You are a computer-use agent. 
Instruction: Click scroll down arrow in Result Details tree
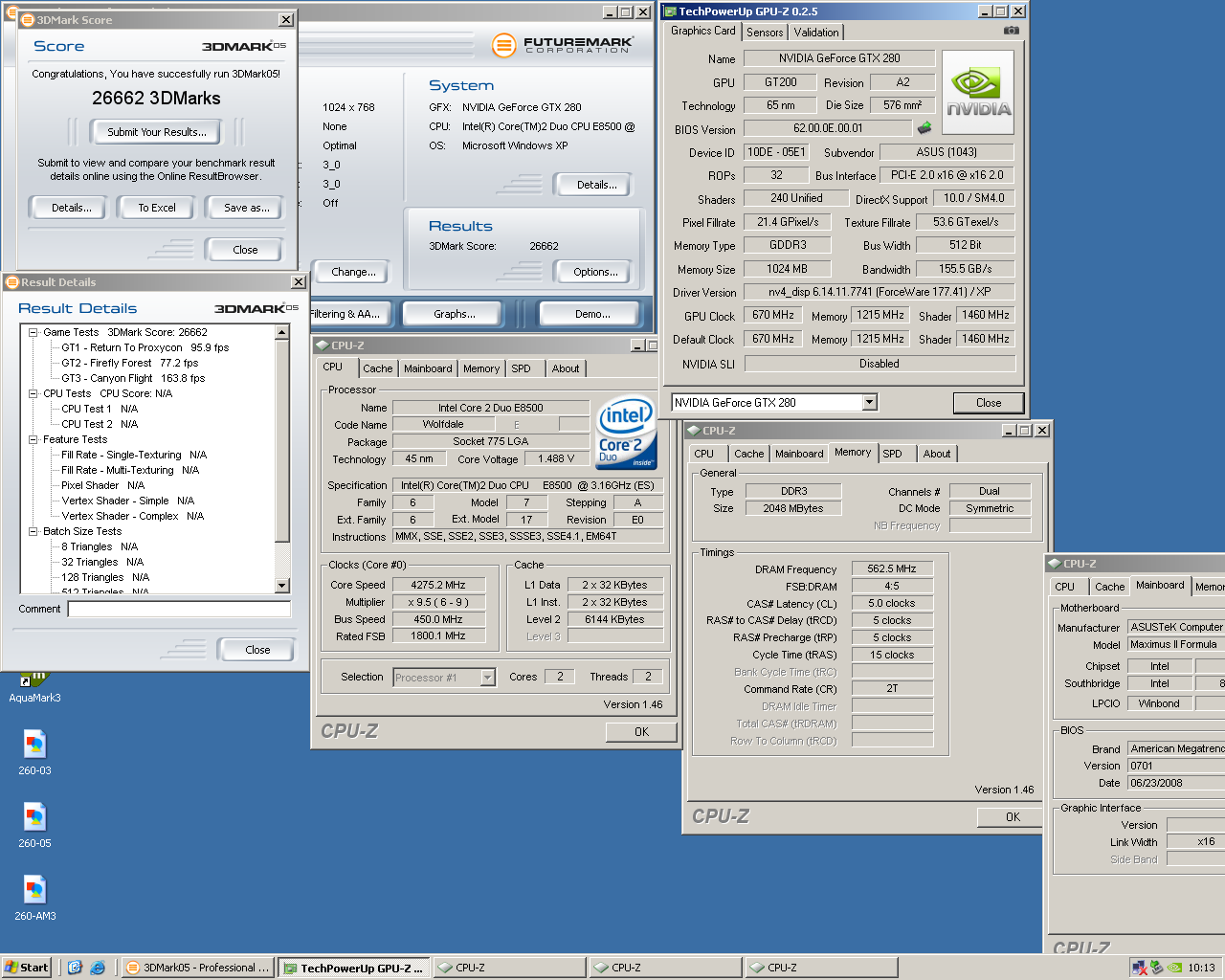[x=281, y=585]
